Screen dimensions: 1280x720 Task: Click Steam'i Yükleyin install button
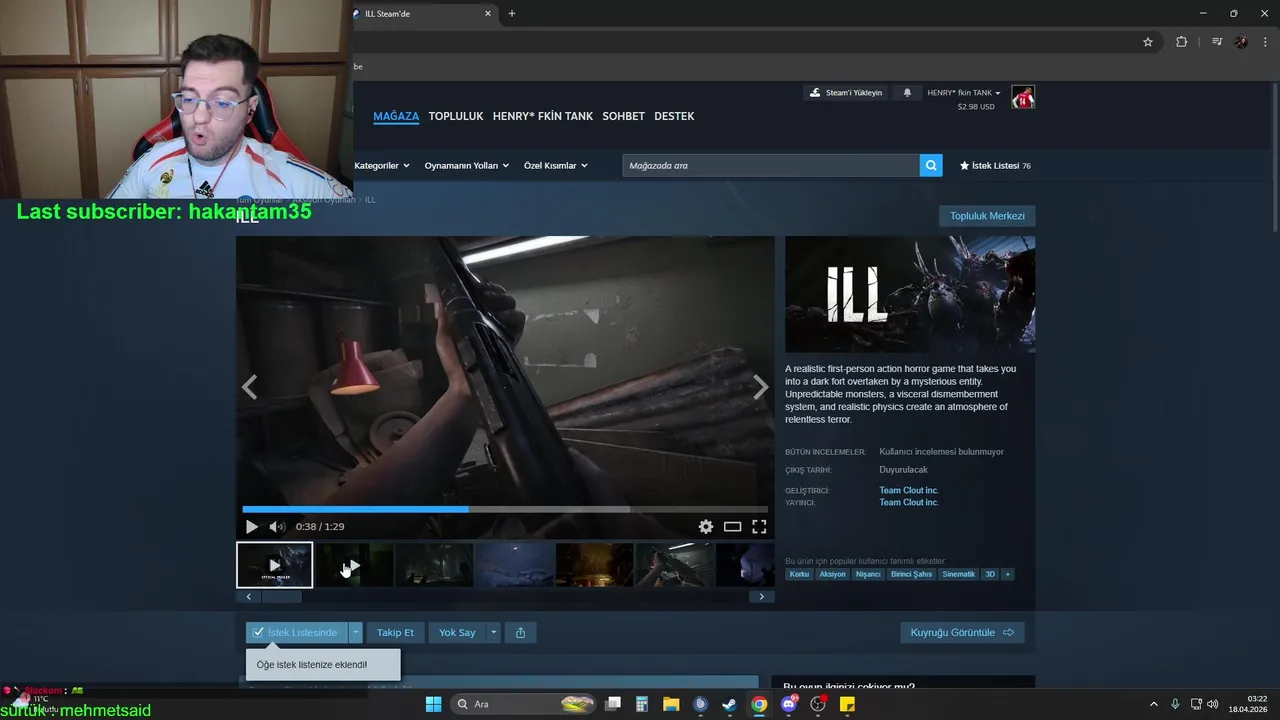pyautogui.click(x=846, y=93)
